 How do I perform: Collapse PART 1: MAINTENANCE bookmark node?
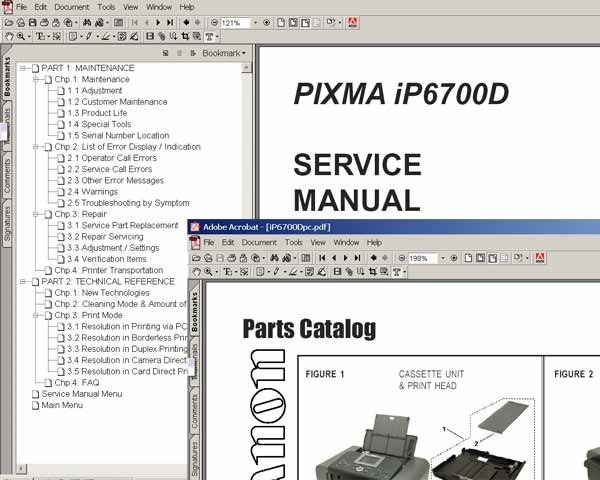pyautogui.click(x=23, y=68)
